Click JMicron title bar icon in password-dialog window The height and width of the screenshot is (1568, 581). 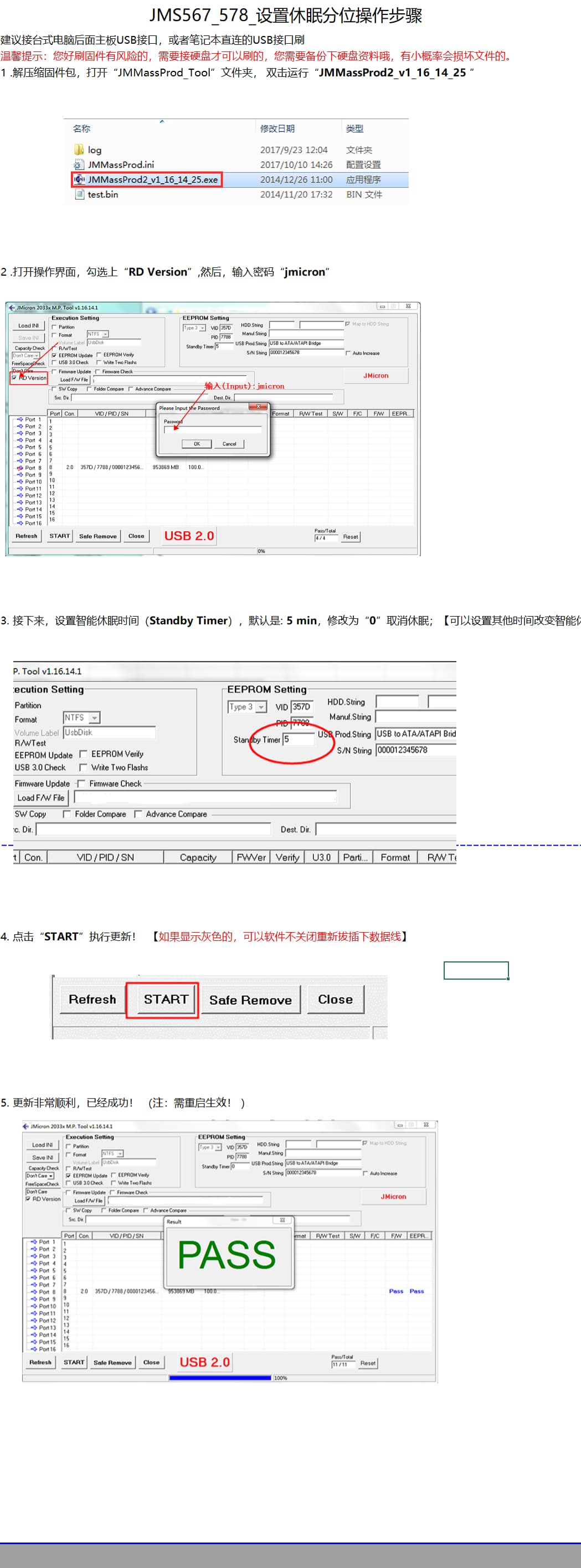tap(12, 307)
